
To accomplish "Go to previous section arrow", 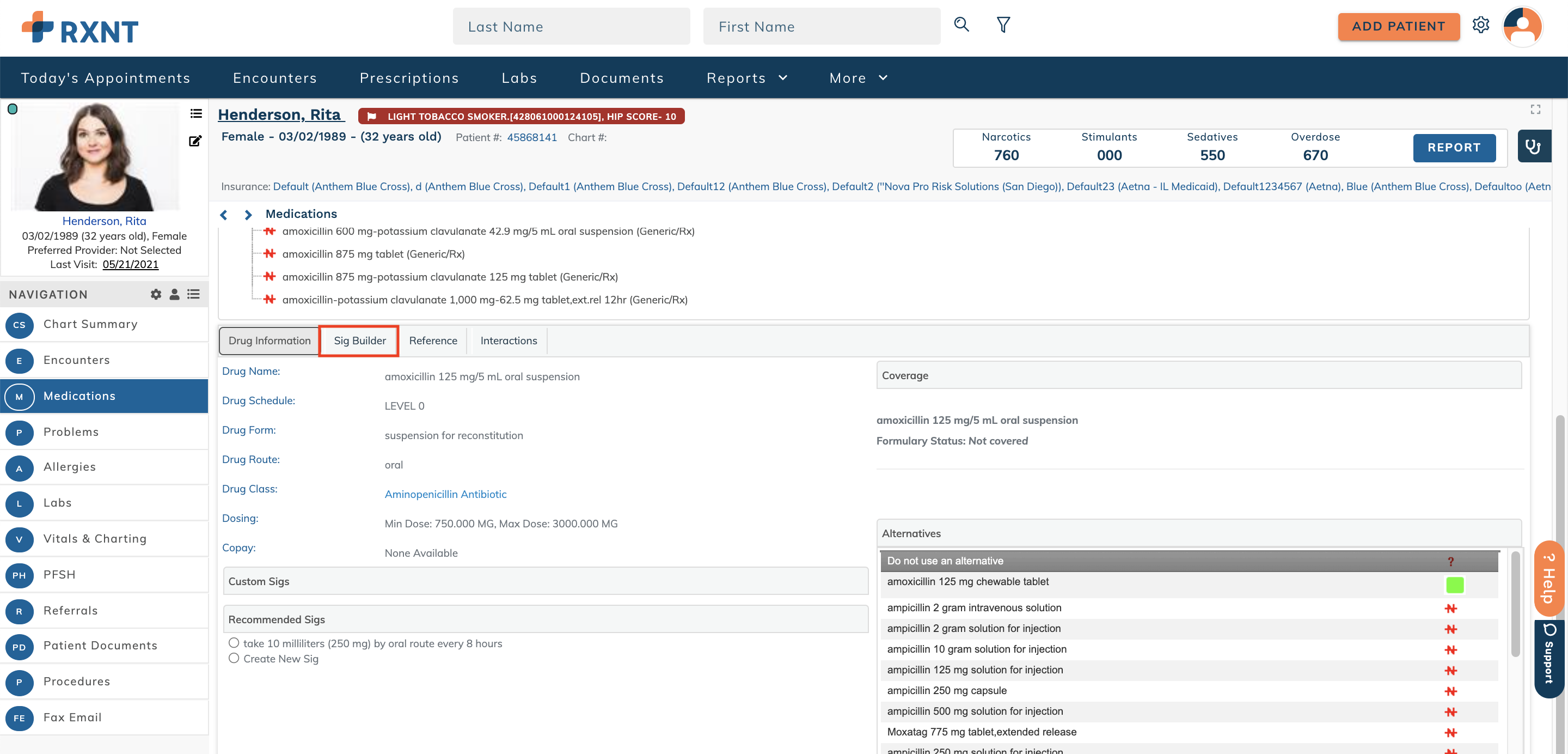I will click(223, 215).
